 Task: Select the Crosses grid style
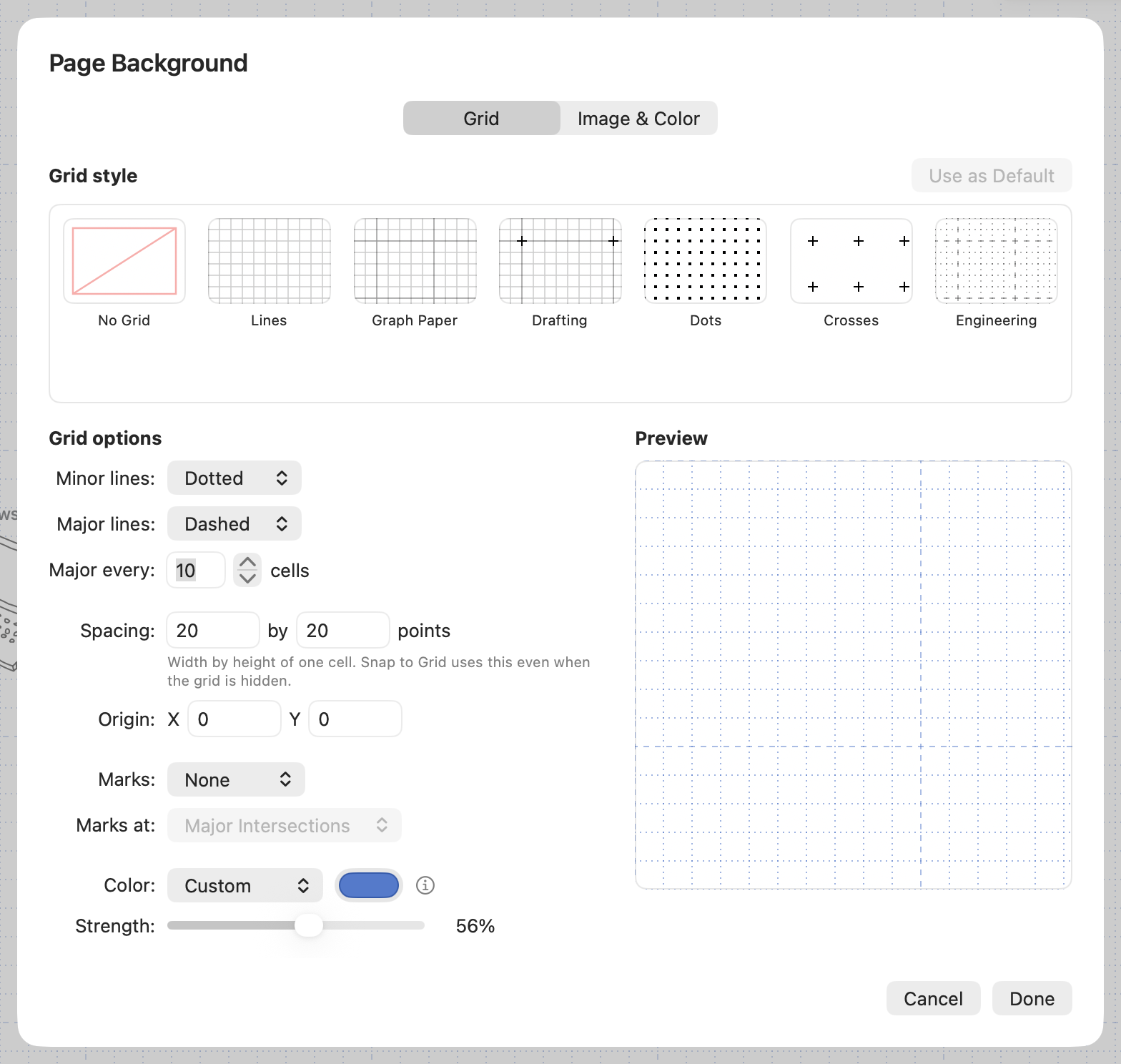tap(851, 261)
